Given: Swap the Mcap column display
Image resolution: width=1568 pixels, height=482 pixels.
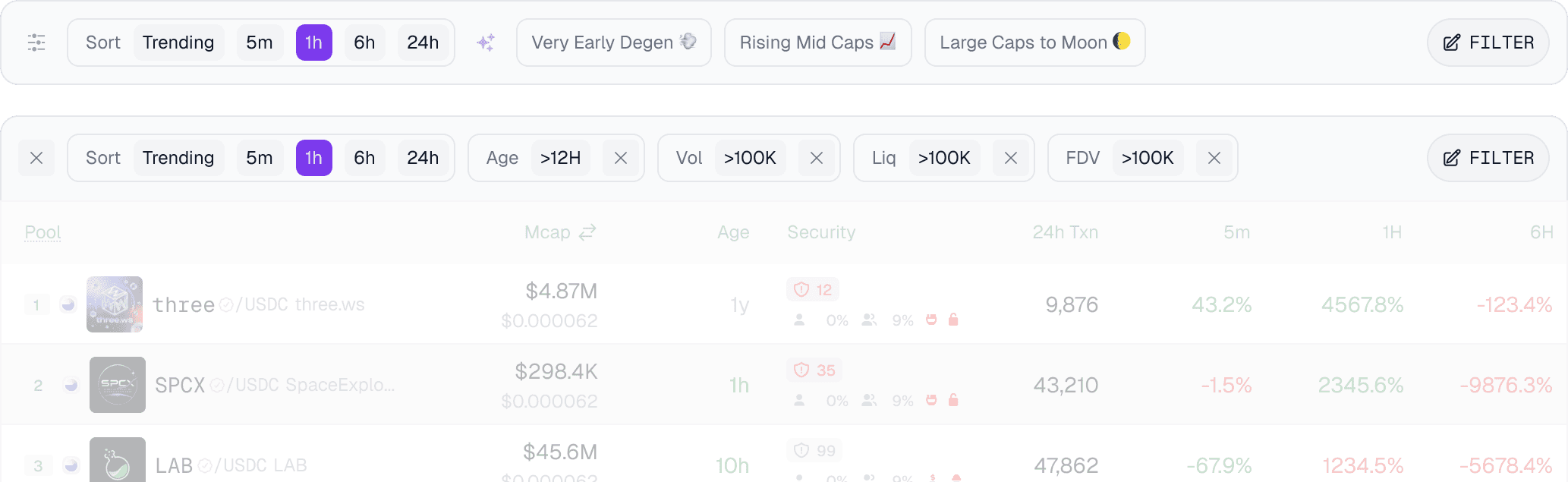Looking at the screenshot, I should click(x=587, y=232).
